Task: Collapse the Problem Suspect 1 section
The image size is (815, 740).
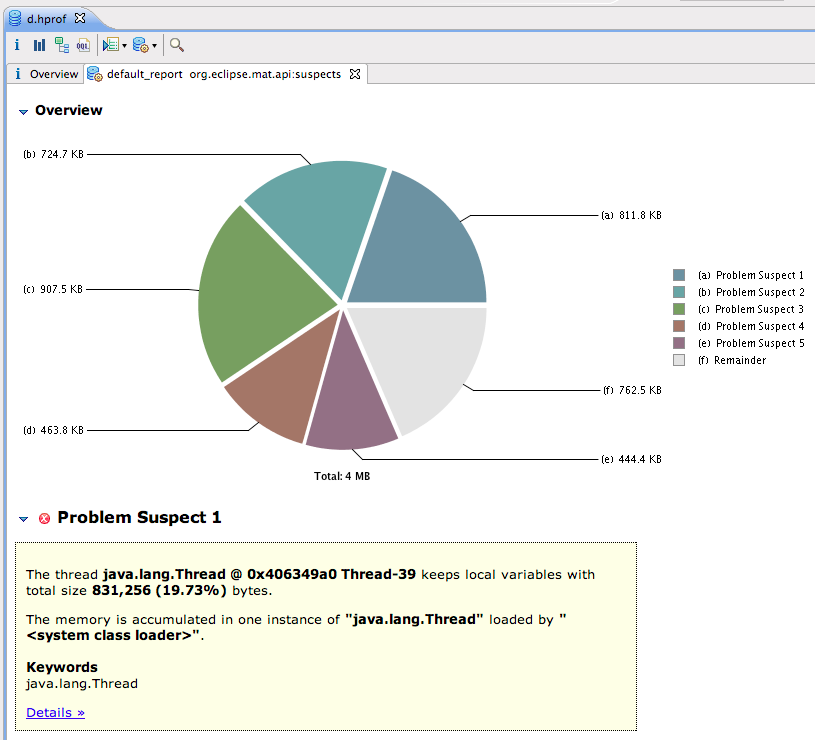Action: pos(24,519)
